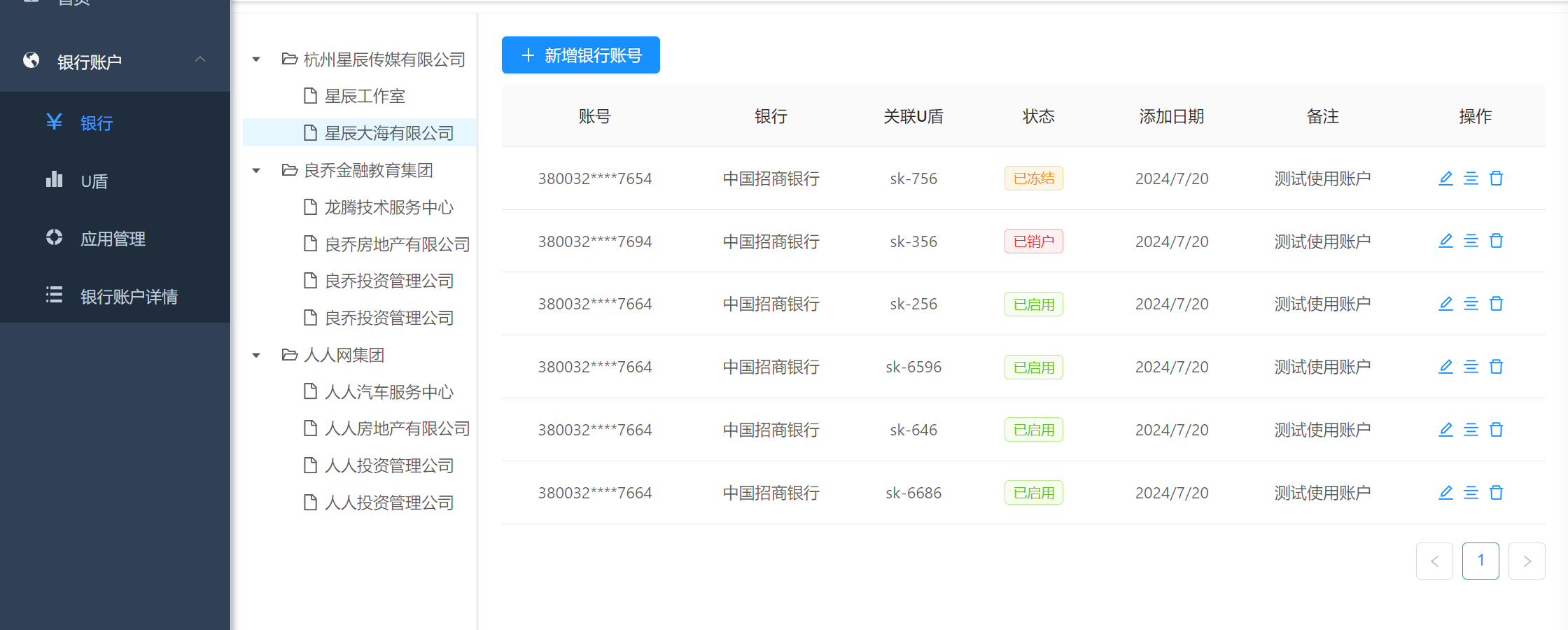Click edit pencil icon for sk-756 row

[1445, 178]
